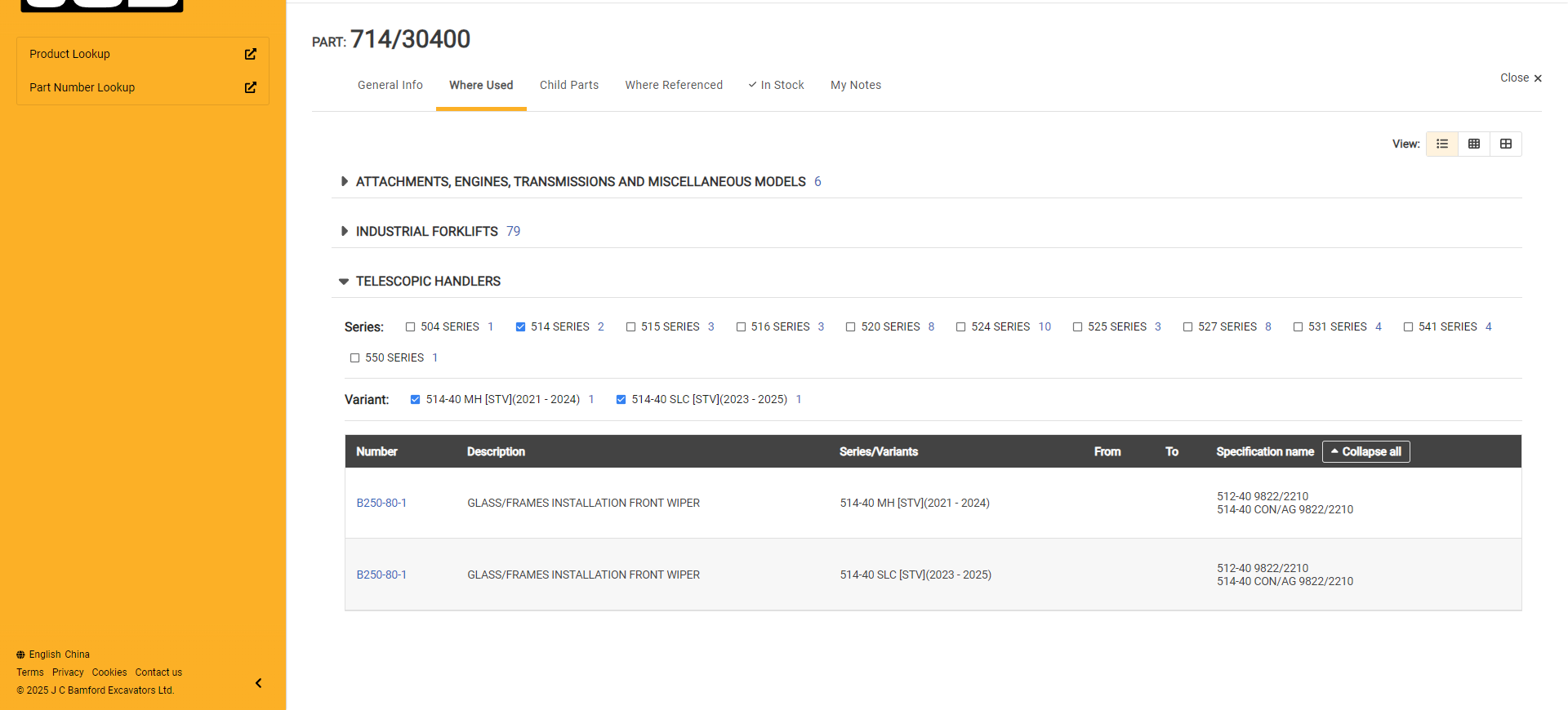The image size is (1568, 710).
Task: Enable the 520 SERIES checkbox
Action: tap(850, 327)
